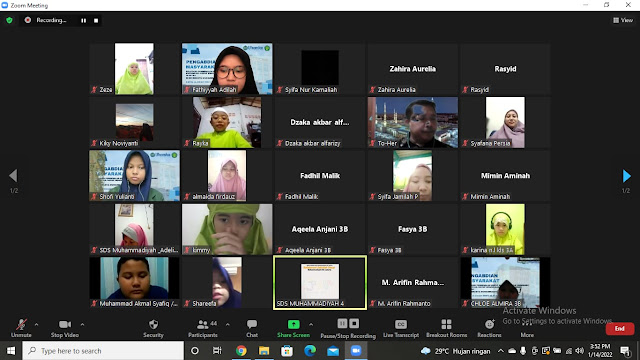640x360 pixels.
Task: Expand Share Screen options arrow
Action: (311, 324)
